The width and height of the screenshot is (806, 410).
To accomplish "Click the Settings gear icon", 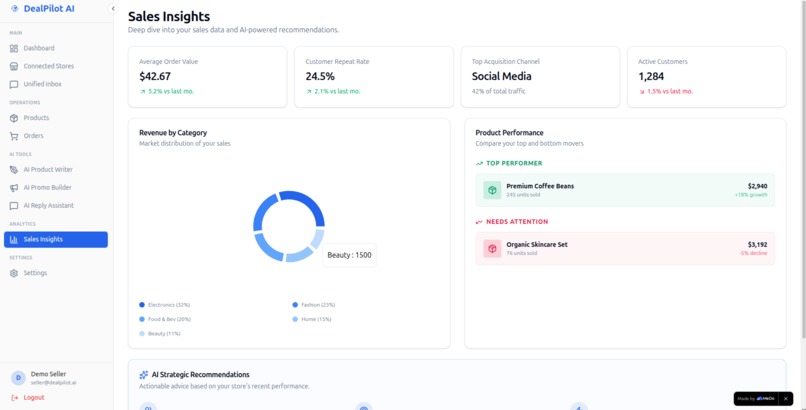I will pyautogui.click(x=14, y=273).
